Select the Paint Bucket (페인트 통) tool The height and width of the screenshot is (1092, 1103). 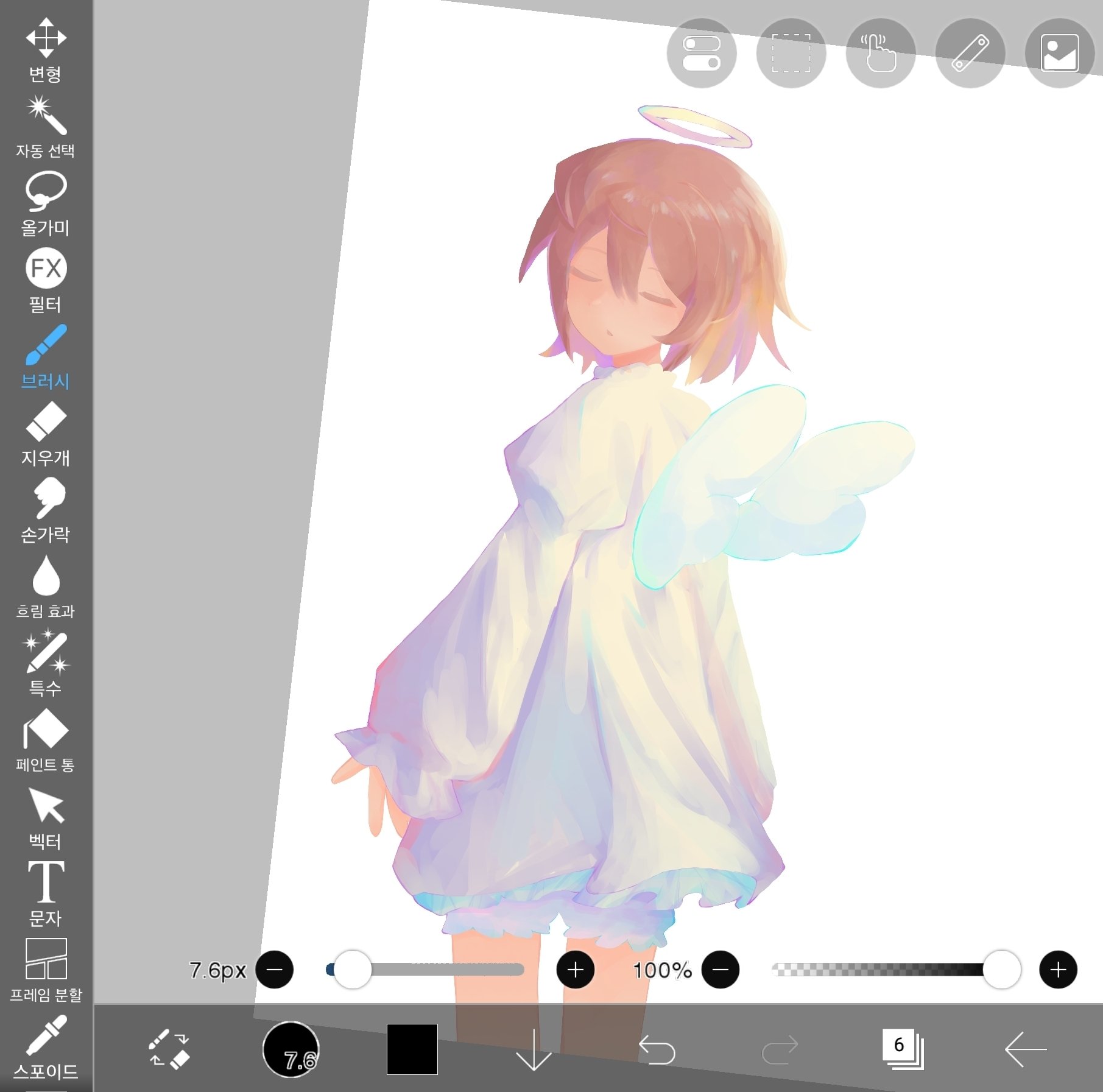tap(46, 741)
